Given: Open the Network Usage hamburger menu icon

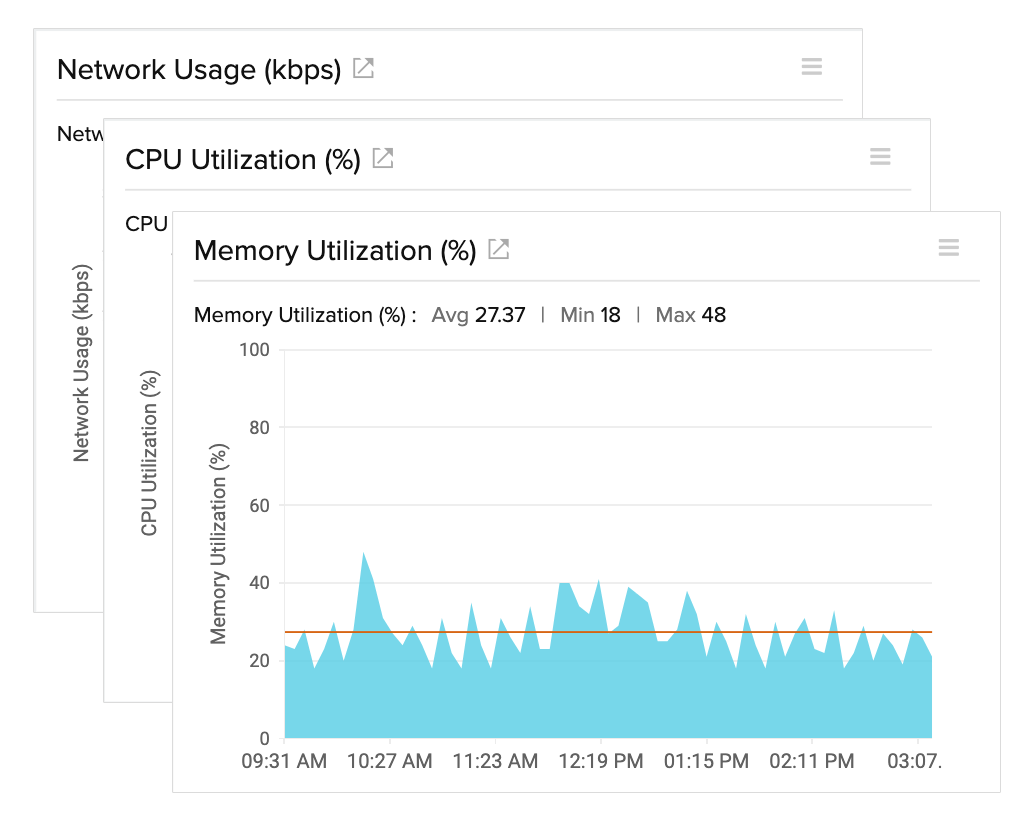Looking at the screenshot, I should pos(811,66).
